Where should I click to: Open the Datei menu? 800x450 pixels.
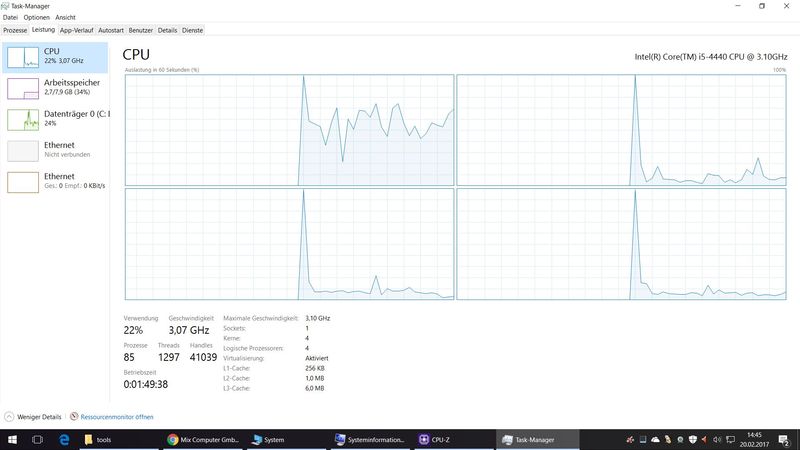tap(10, 17)
